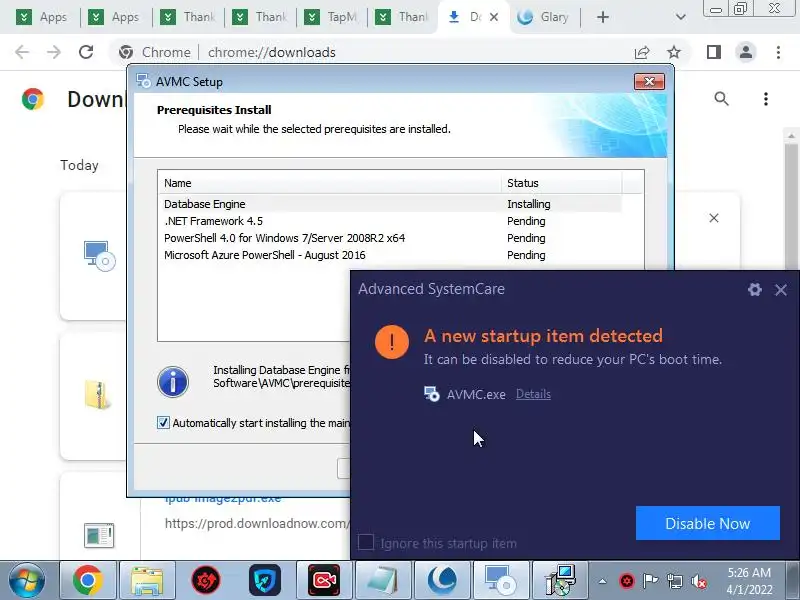Open the Windows Installer taskbar icon
This screenshot has width=800, height=600.
point(560,580)
